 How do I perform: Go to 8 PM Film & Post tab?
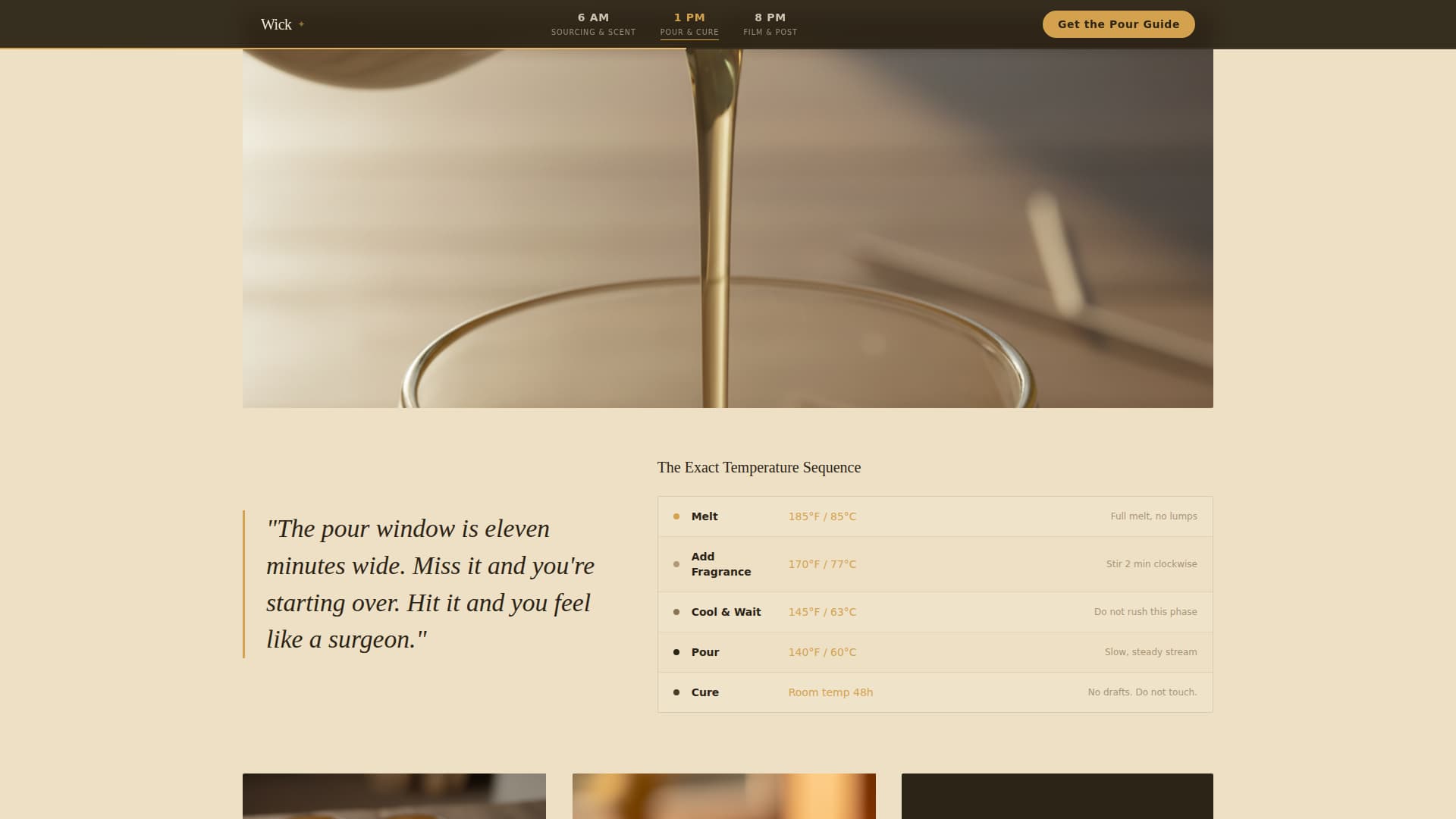click(x=770, y=24)
